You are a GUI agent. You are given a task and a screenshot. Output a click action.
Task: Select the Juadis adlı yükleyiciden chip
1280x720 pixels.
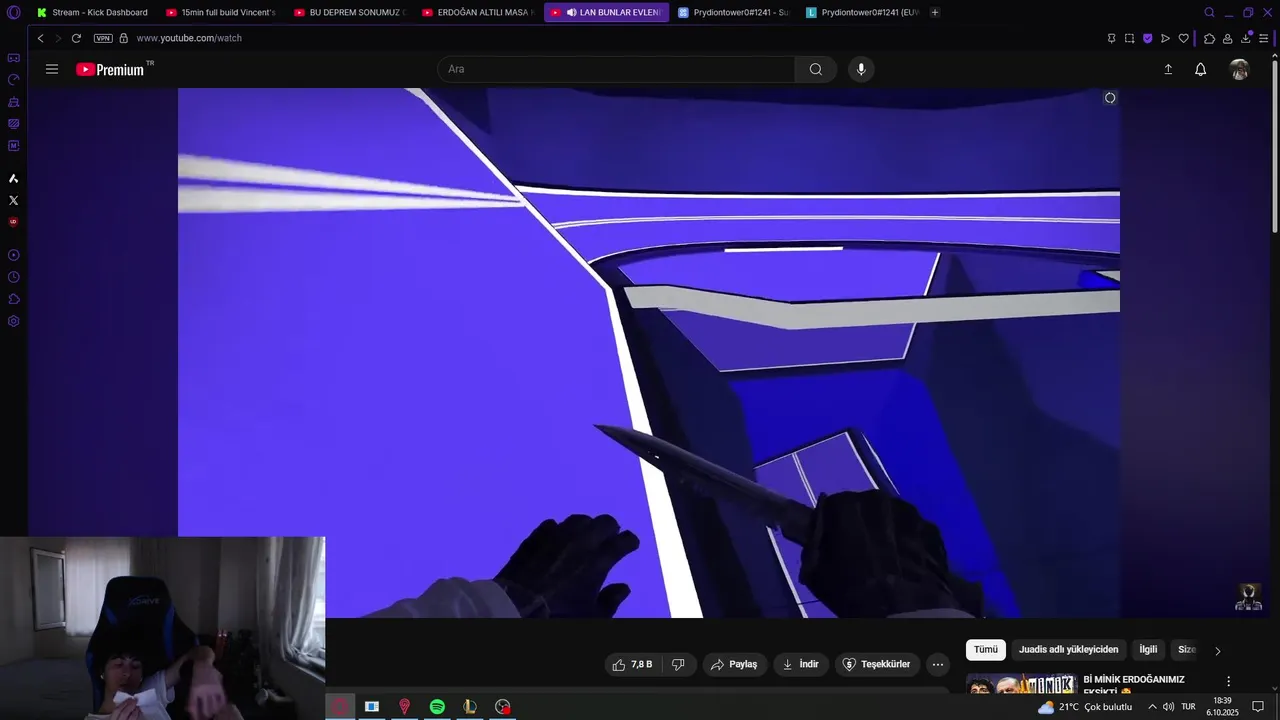click(x=1069, y=650)
